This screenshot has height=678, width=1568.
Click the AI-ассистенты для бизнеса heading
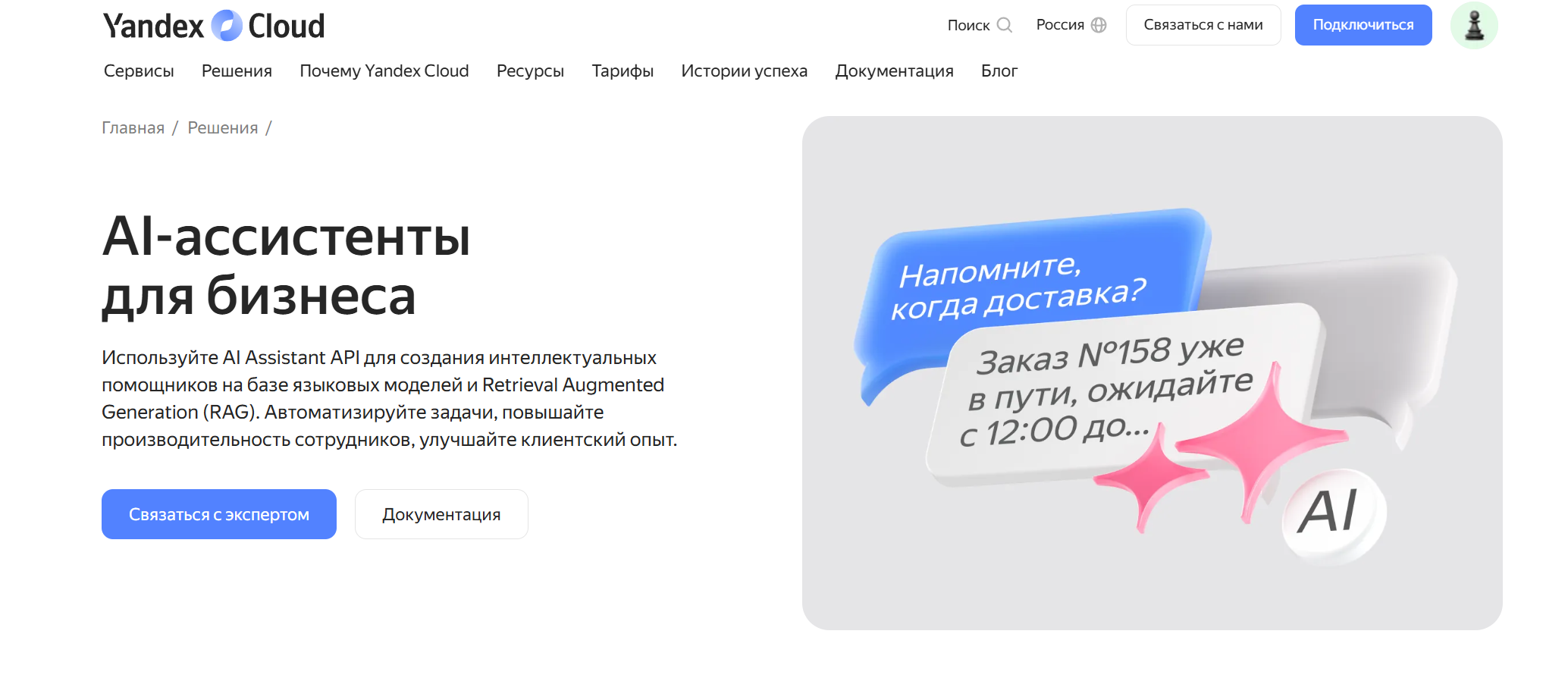point(287,265)
